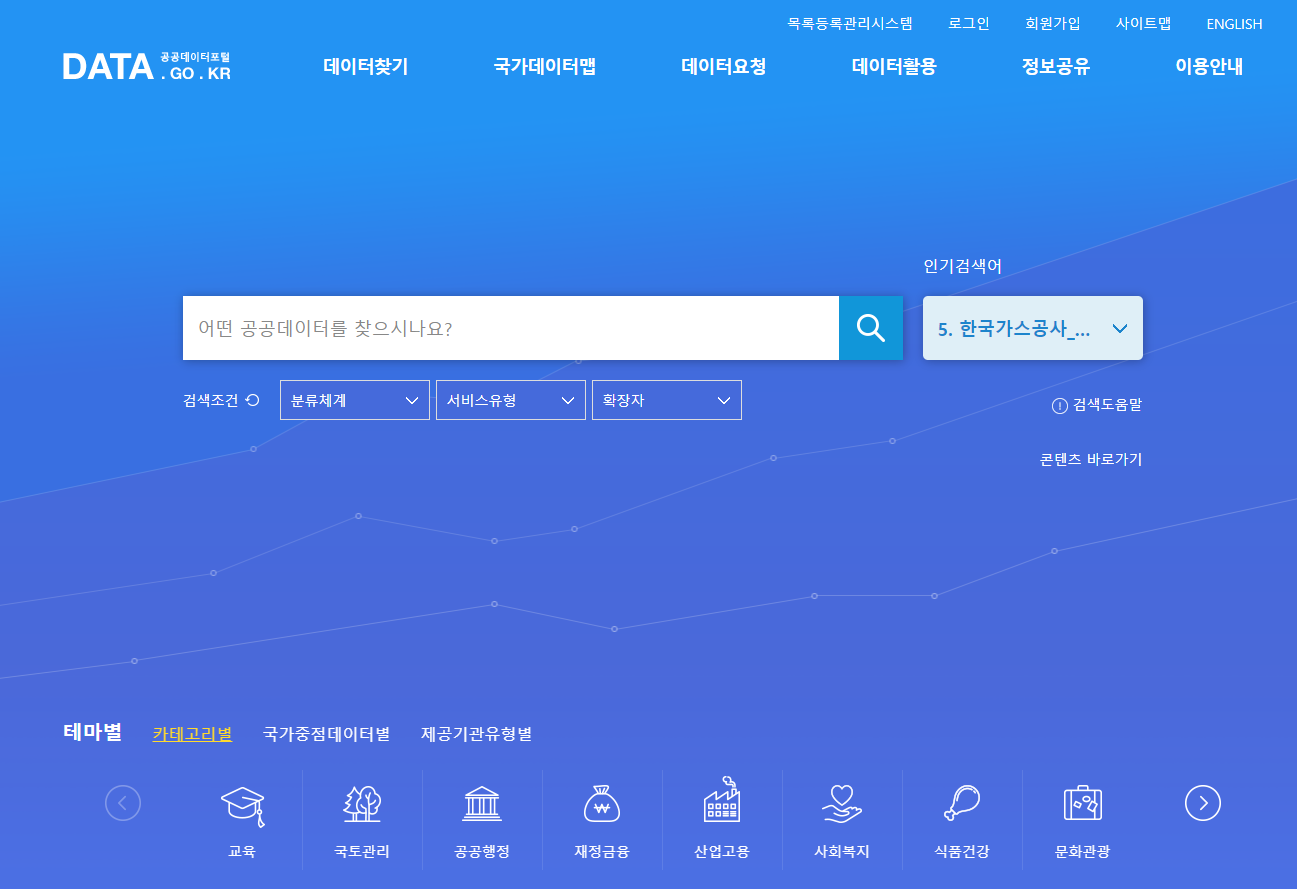The image size is (1297, 889).
Task: Reset search conditions with refresh icon
Action: (253, 400)
